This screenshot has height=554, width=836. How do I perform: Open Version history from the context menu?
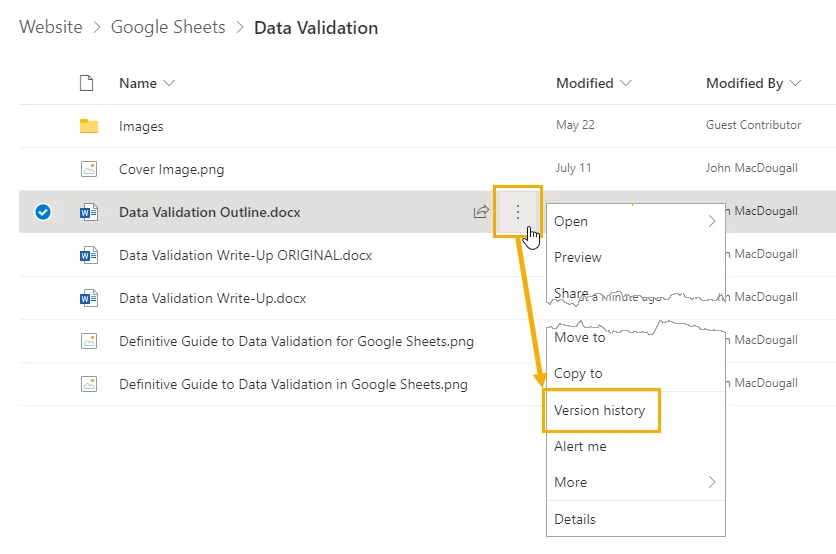(x=599, y=410)
